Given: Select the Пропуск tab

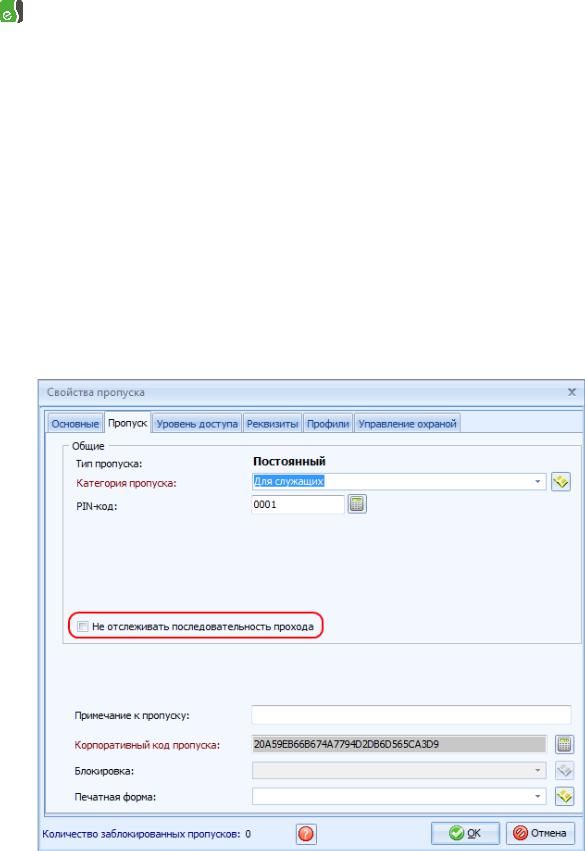Looking at the screenshot, I should click(127, 423).
